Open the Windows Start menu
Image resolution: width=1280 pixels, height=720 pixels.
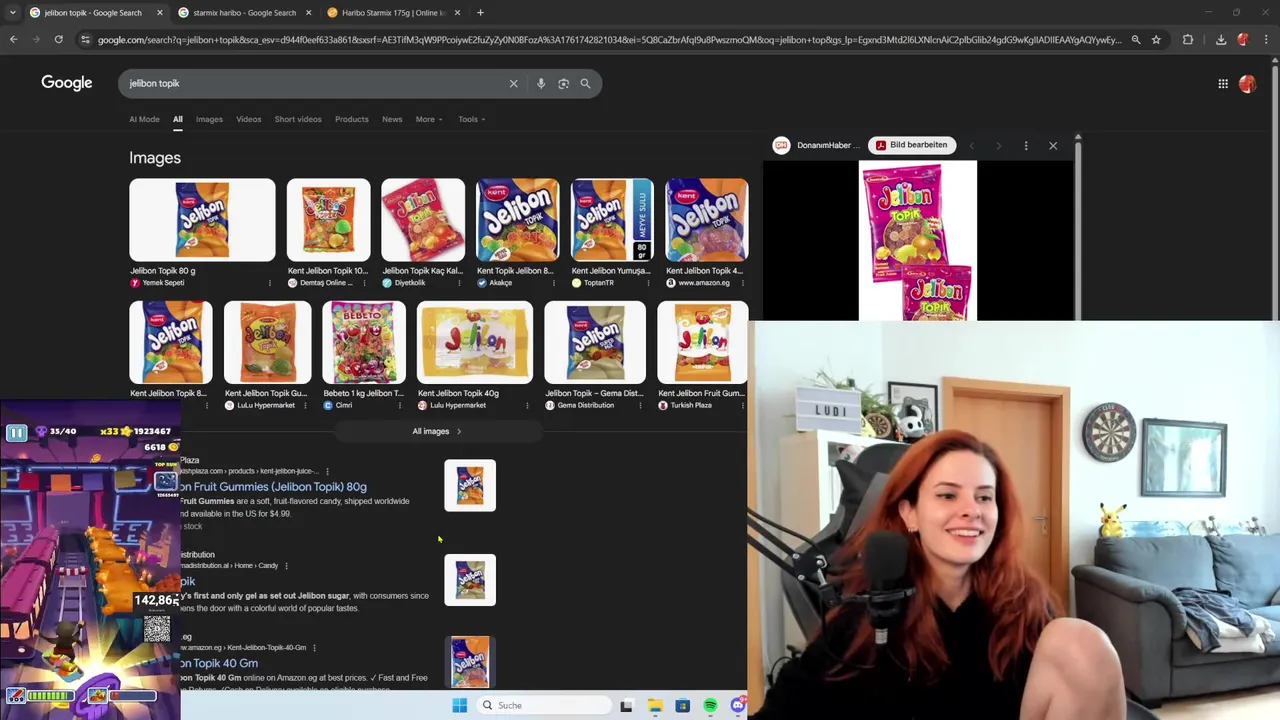[460, 706]
